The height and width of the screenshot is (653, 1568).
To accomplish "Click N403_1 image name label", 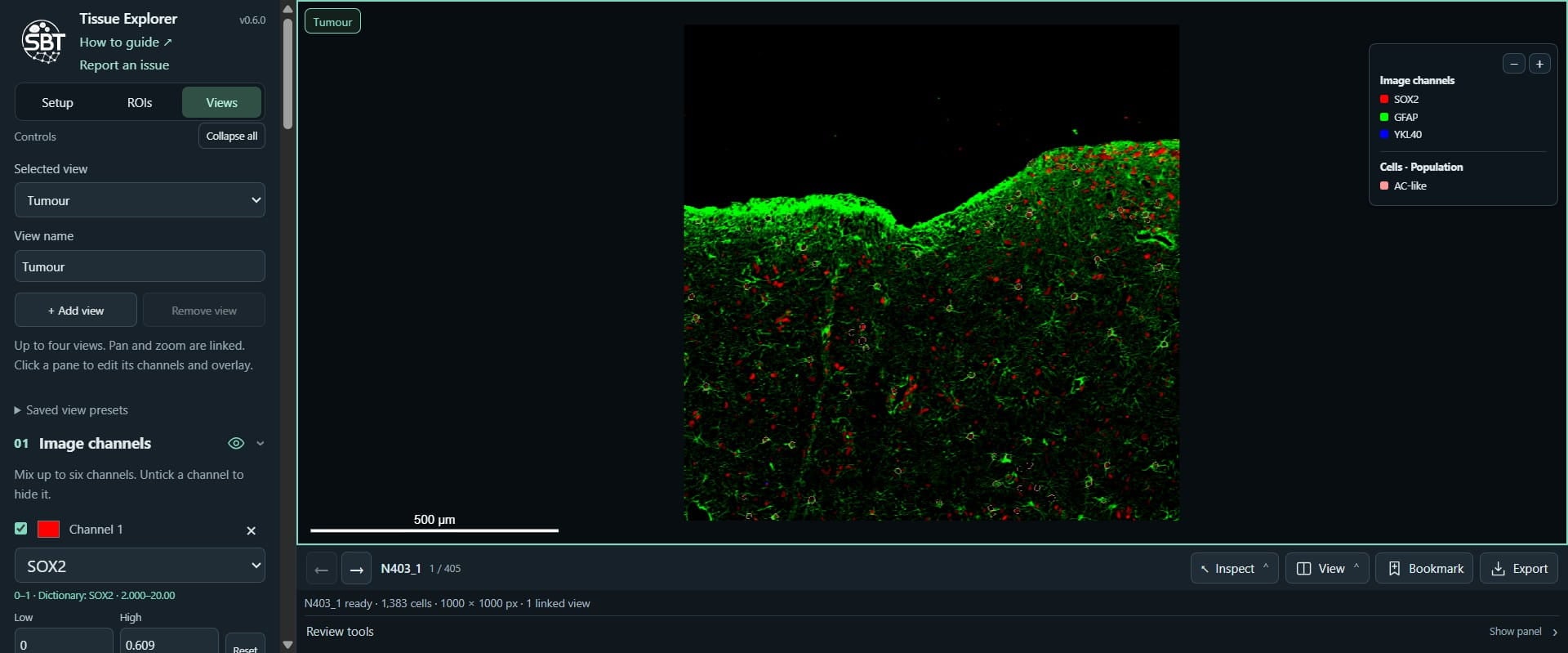I will click(401, 569).
